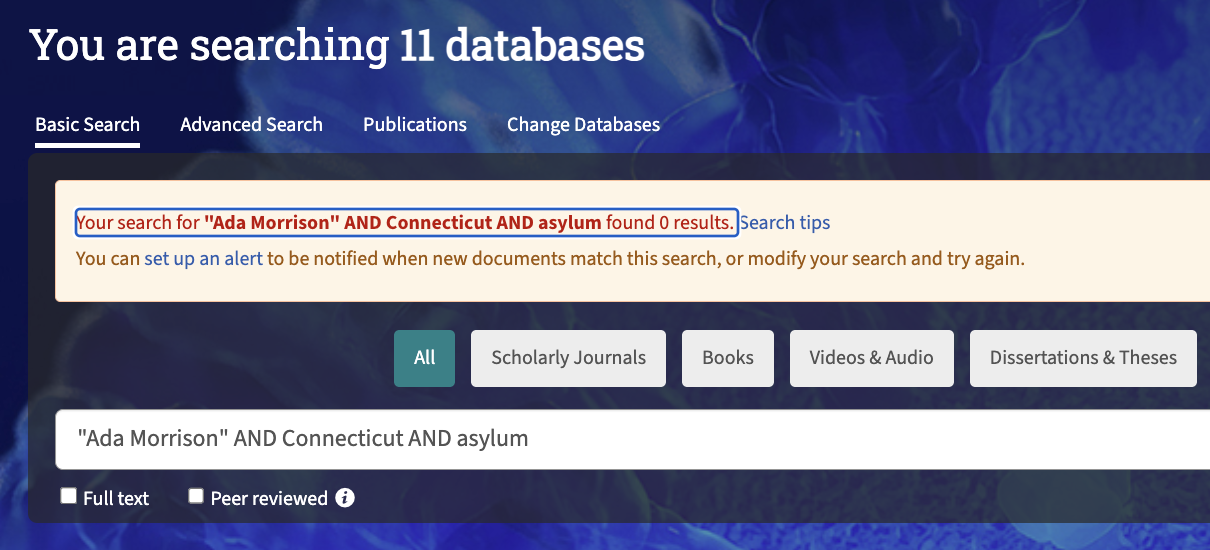Select the All source type filter

pos(424,358)
